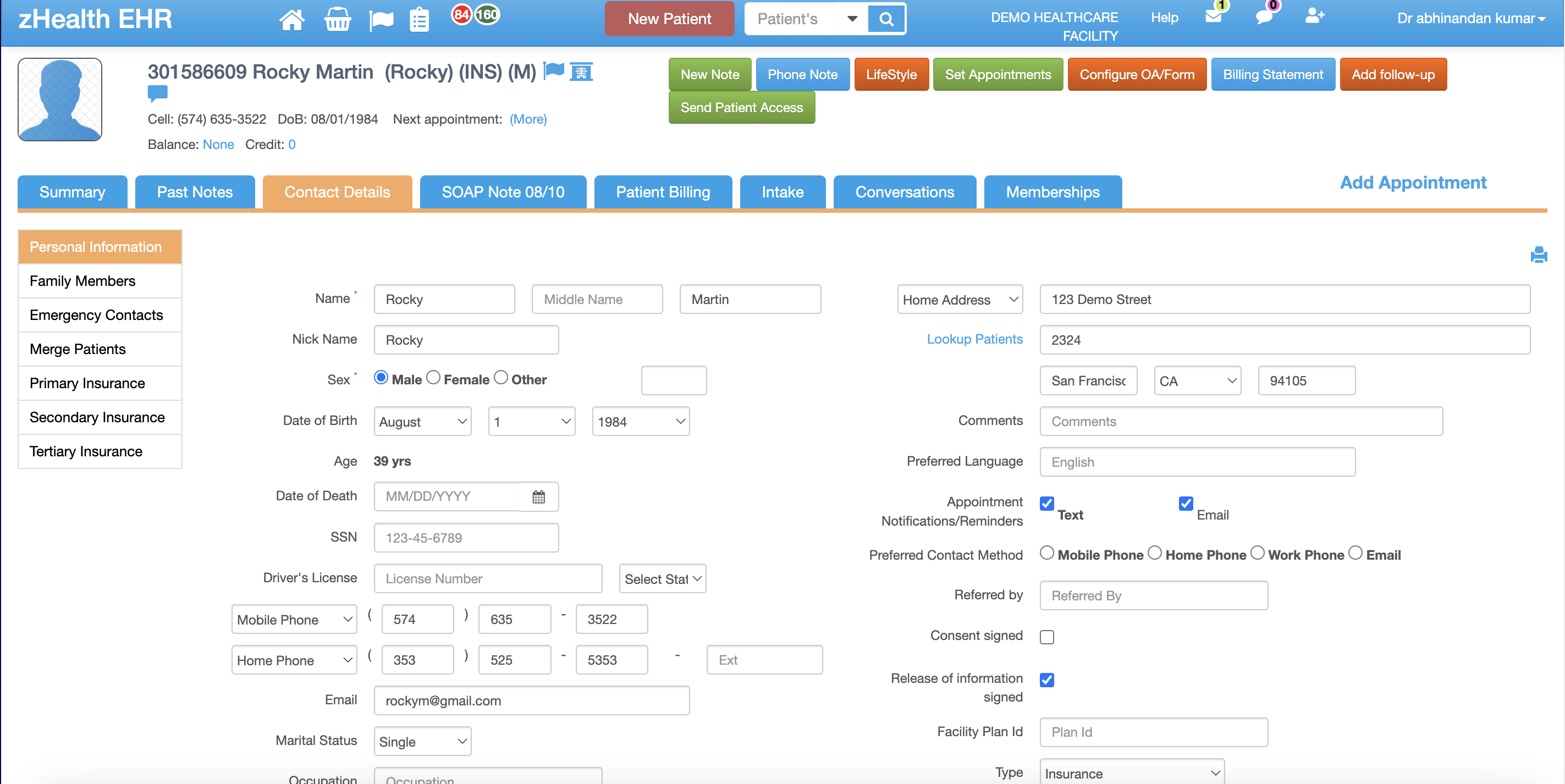Click the (More) next appointment link
Viewport: 1565px width, 784px height.
tap(528, 120)
